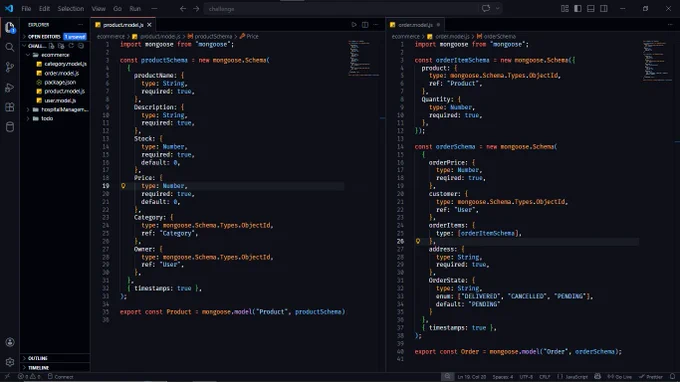This screenshot has width=680, height=382.
Task: Close the product.model.js tab
Action: click(149, 25)
